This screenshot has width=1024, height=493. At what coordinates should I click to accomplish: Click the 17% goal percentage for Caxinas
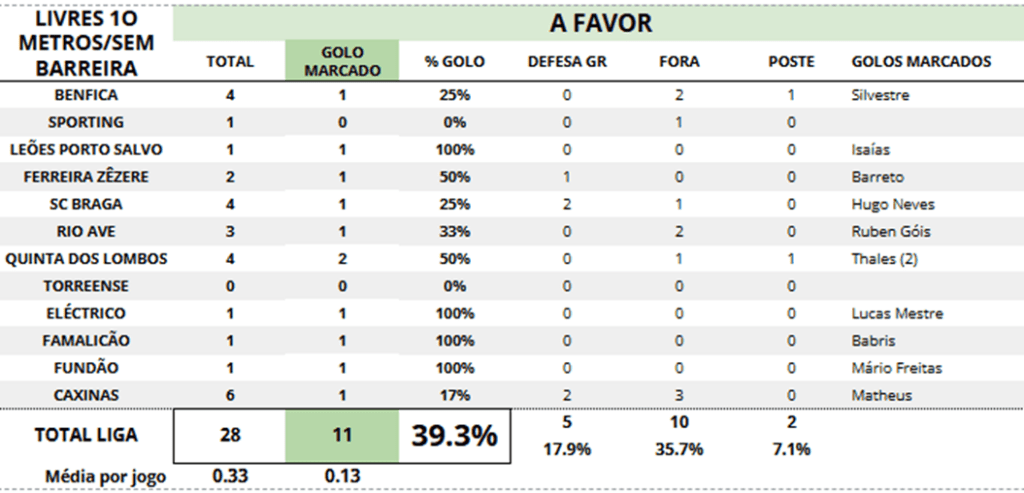pyautogui.click(x=454, y=395)
